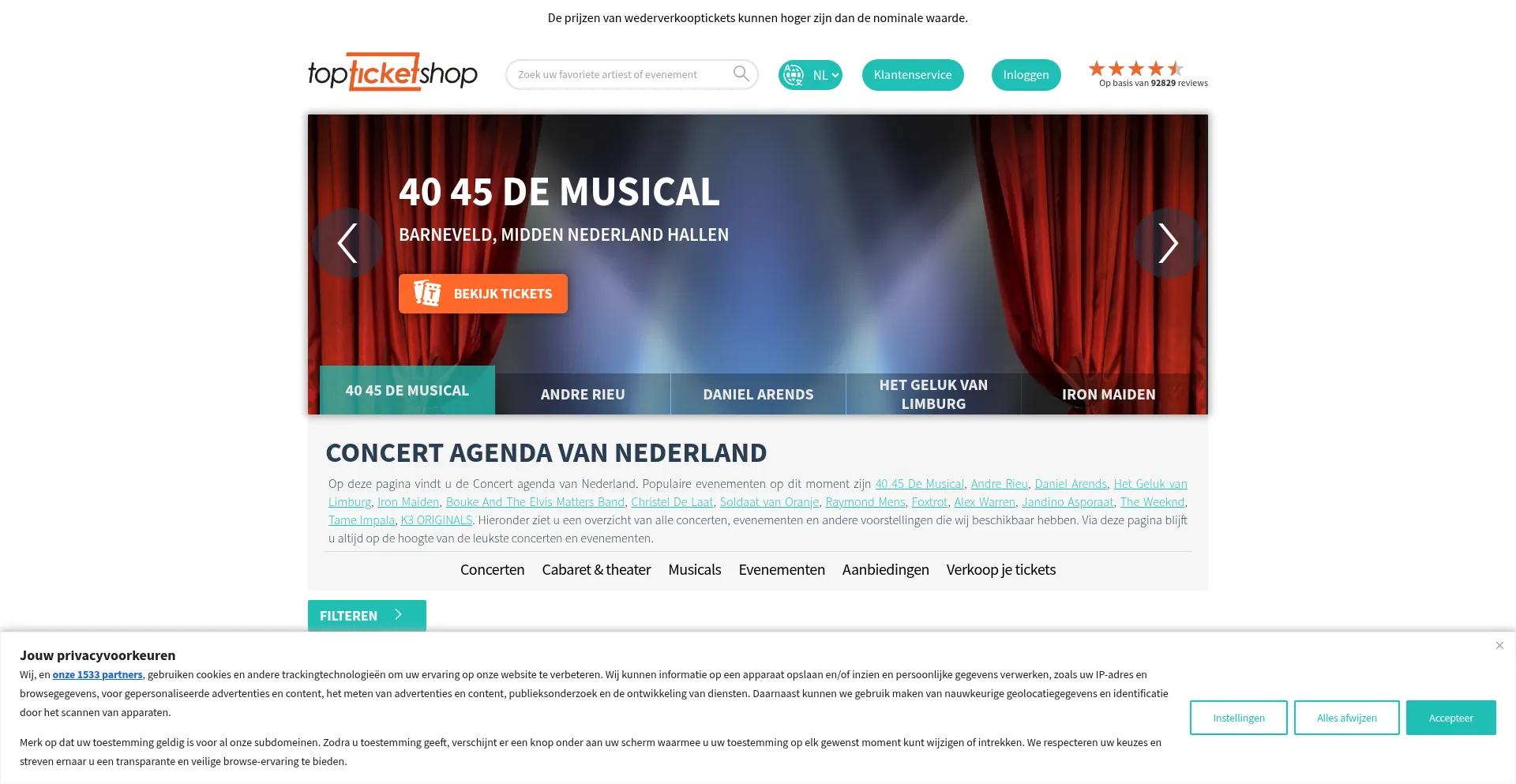Expand the Filteren panel

click(x=367, y=616)
